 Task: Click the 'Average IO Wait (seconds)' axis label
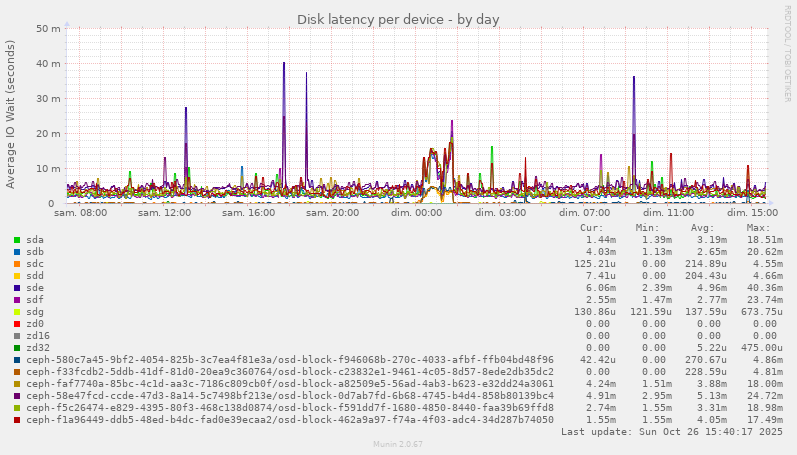tap(11, 114)
